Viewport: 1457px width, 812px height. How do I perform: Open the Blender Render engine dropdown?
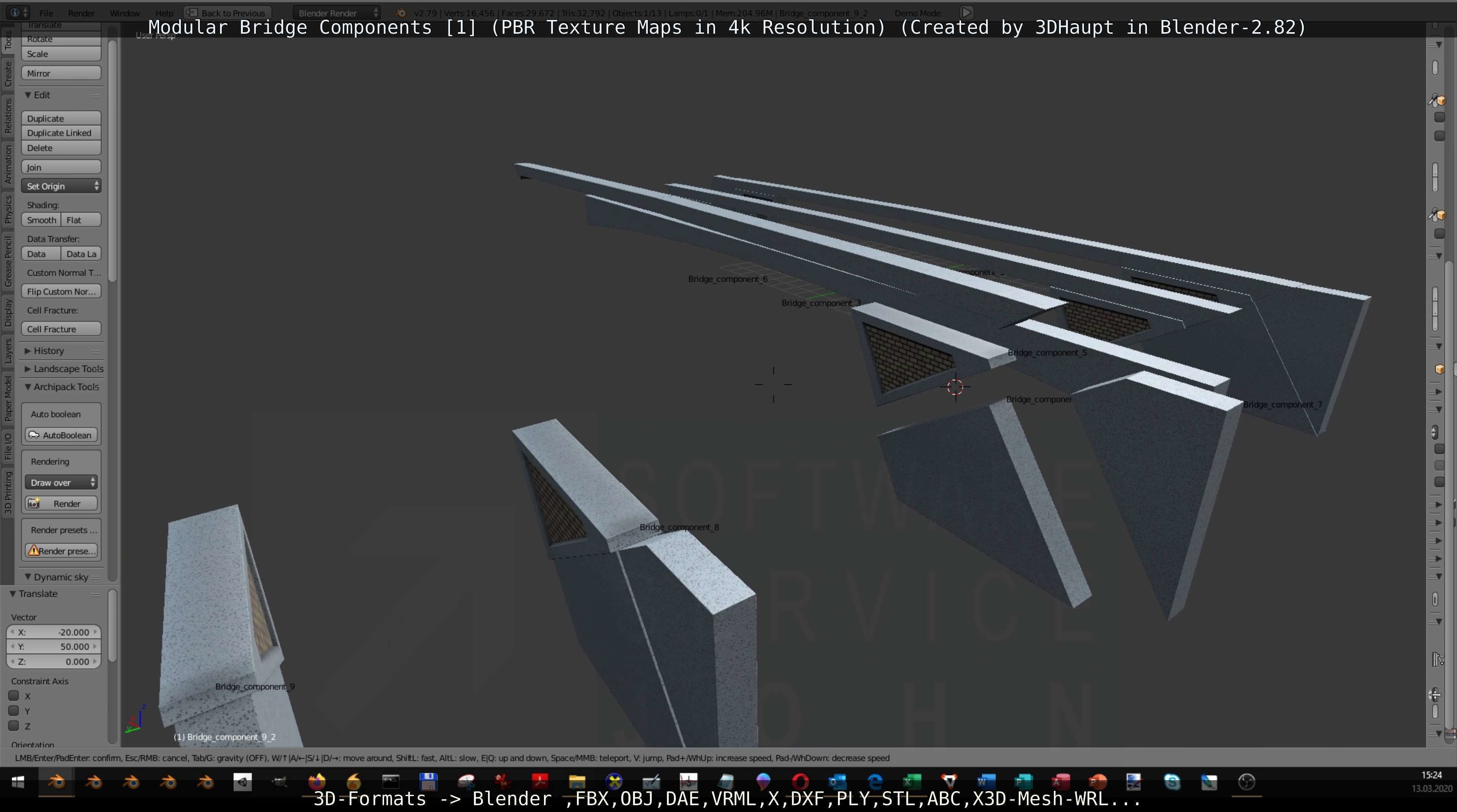(336, 12)
